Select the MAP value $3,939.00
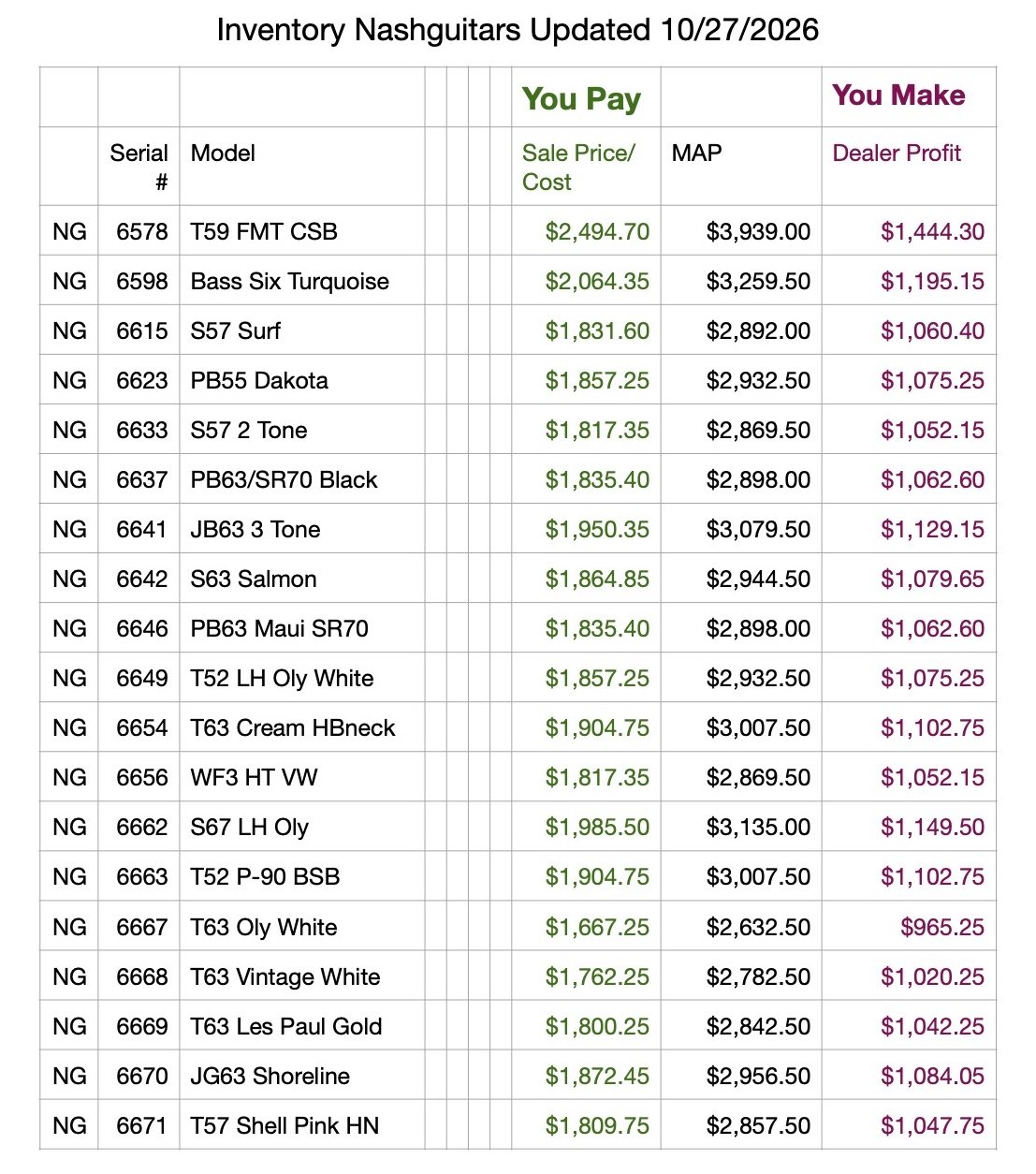1036x1174 pixels. coord(758,231)
